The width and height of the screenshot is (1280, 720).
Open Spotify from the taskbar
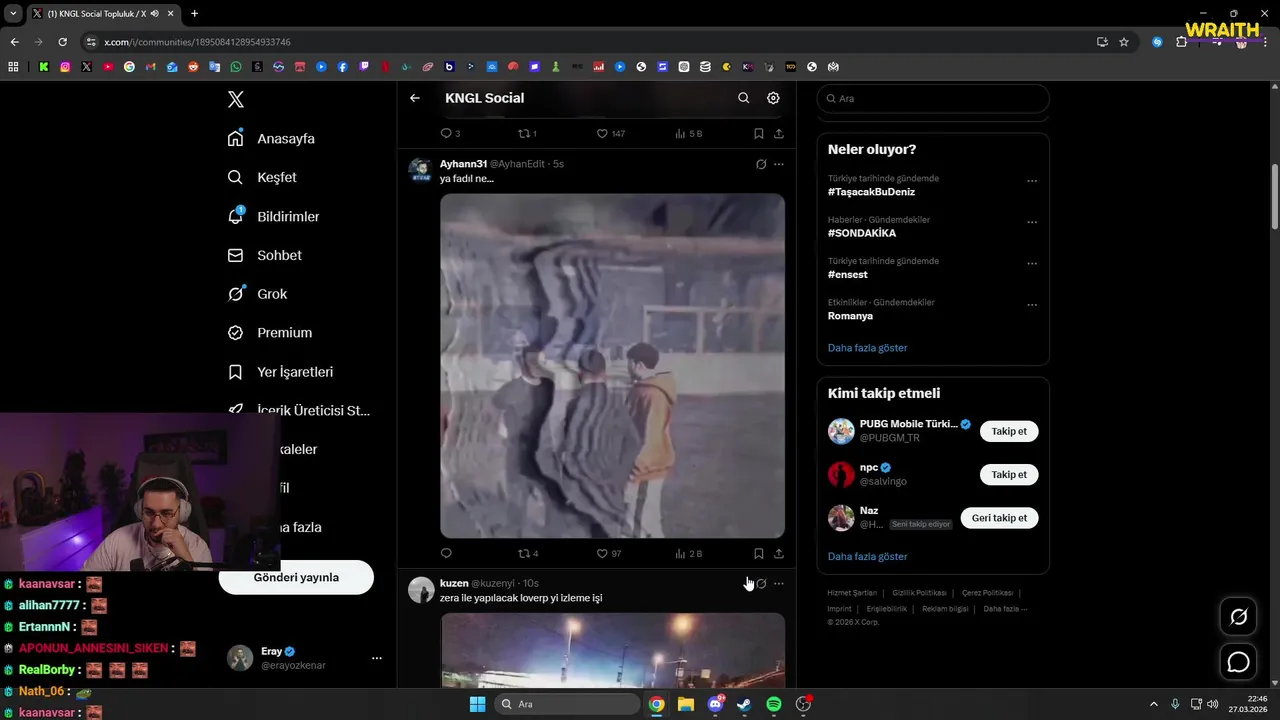(774, 704)
